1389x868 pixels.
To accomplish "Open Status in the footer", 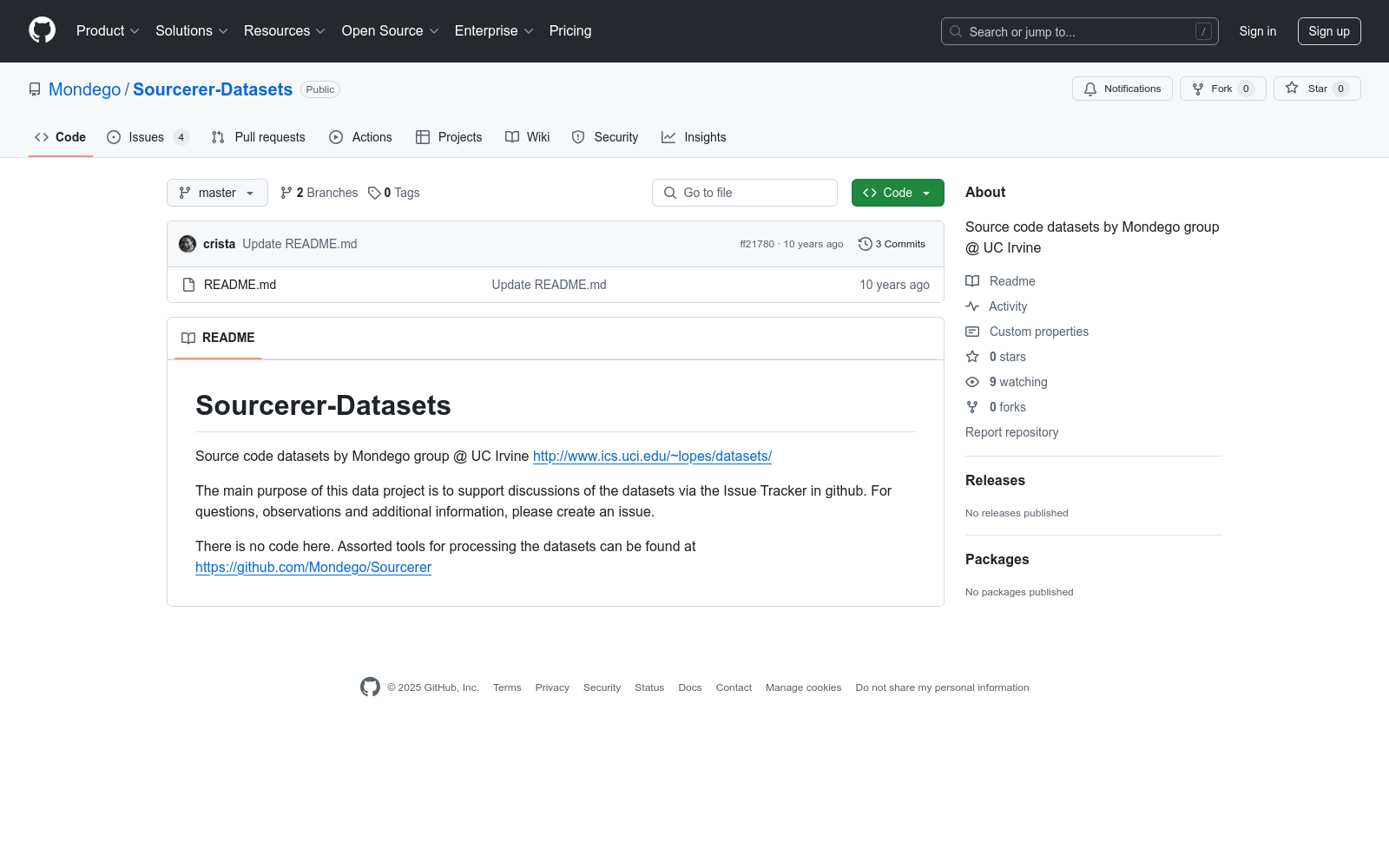I will pos(649,687).
